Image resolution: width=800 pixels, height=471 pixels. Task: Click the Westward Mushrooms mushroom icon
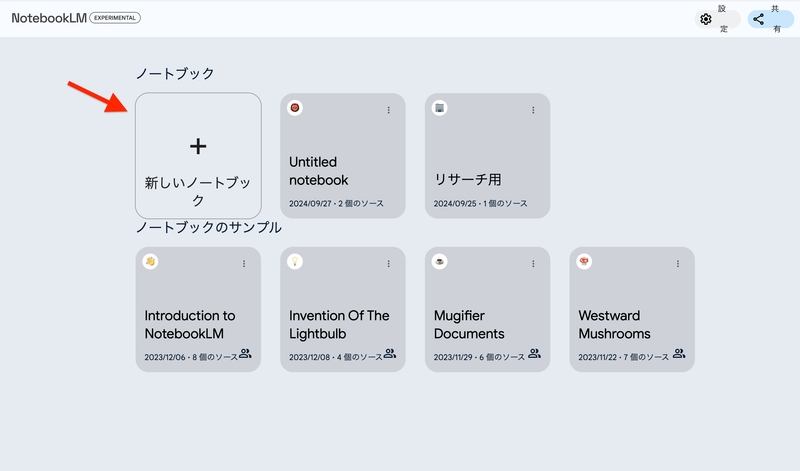tap(585, 262)
